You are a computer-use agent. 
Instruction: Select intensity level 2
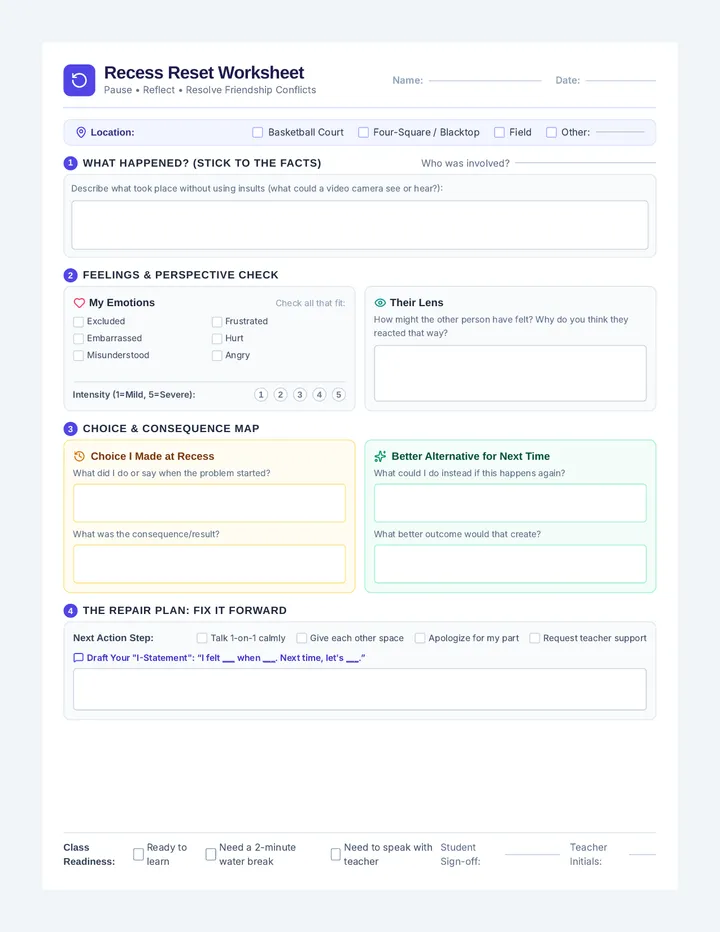pyautogui.click(x=281, y=395)
